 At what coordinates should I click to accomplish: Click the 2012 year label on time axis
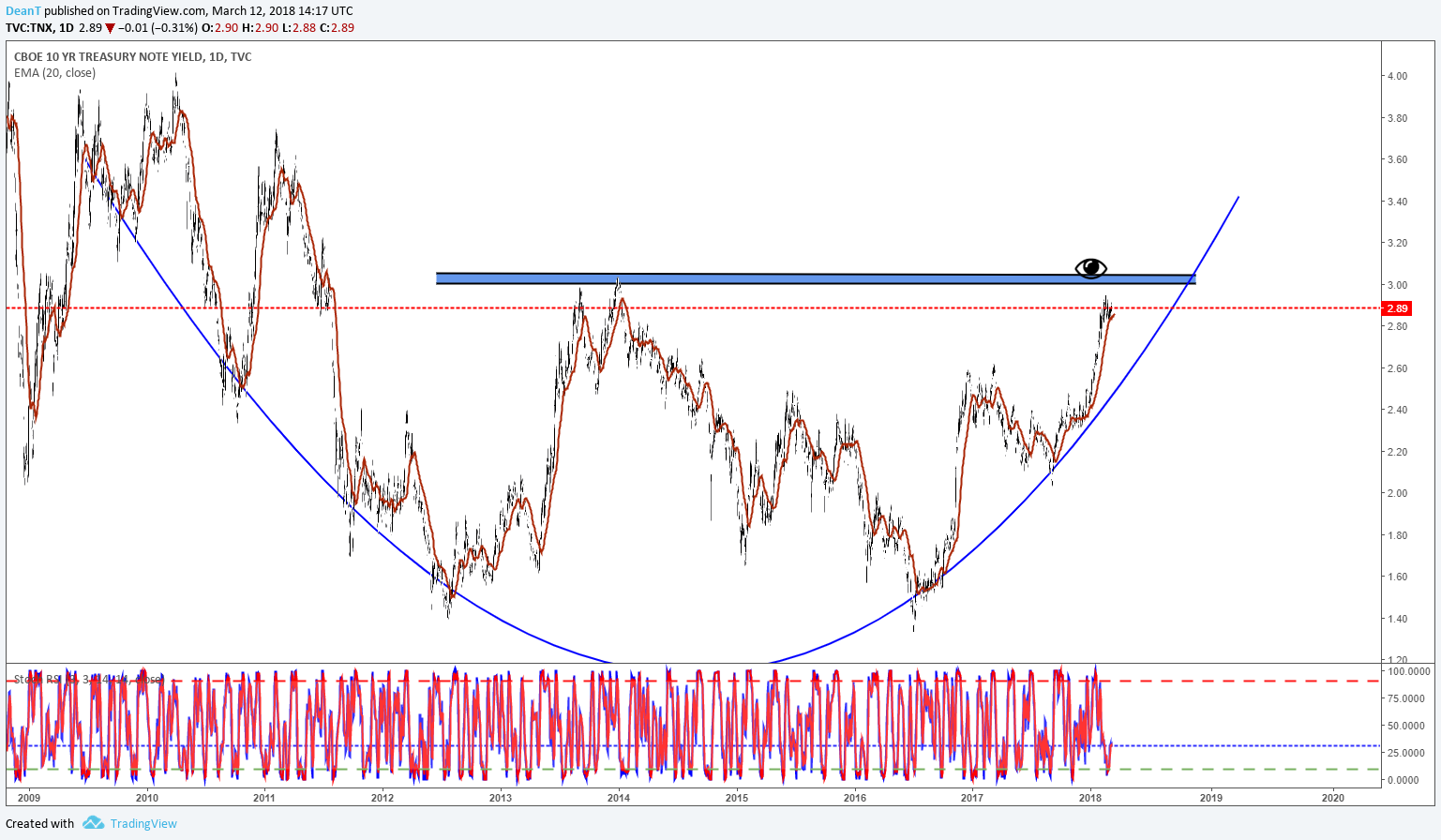click(x=383, y=798)
